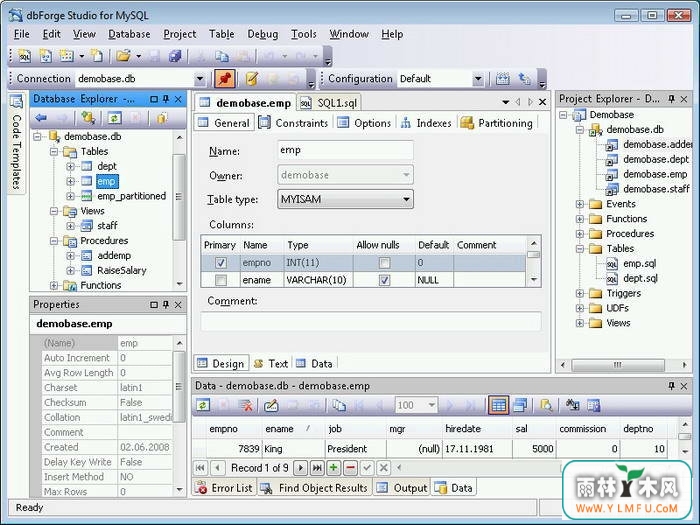The width and height of the screenshot is (700, 525).
Task: Click the Database Explorer new connection icon
Action: (88, 118)
